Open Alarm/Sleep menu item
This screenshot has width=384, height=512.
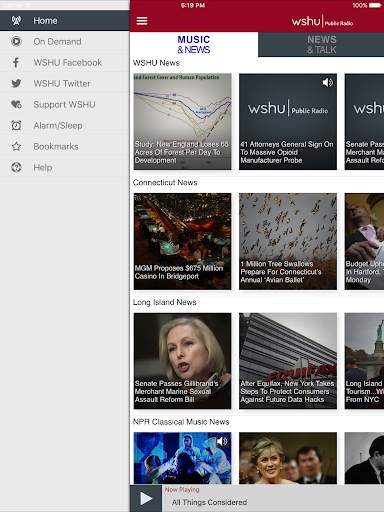coord(65,125)
